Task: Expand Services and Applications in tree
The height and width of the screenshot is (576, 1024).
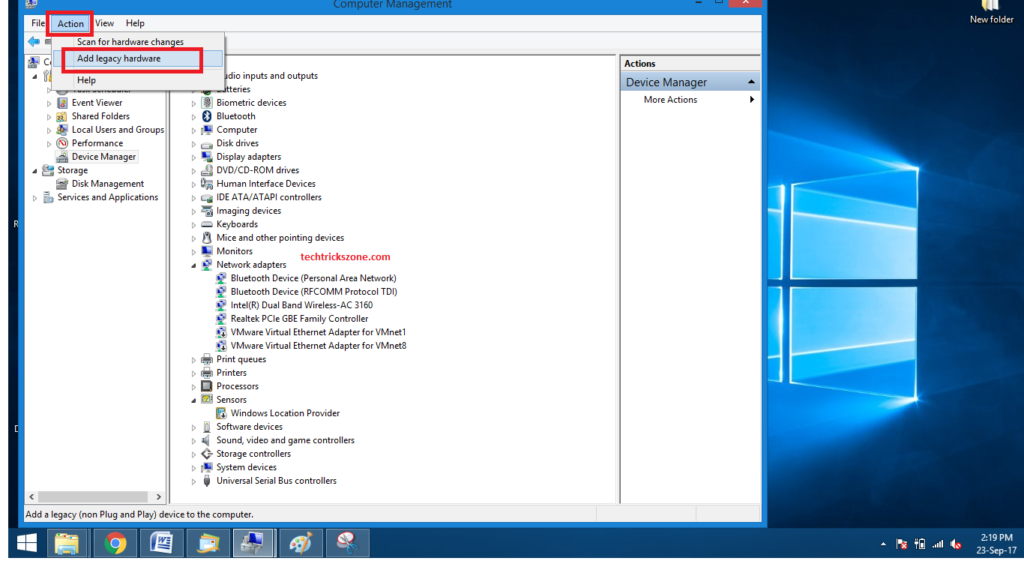Action: point(35,198)
